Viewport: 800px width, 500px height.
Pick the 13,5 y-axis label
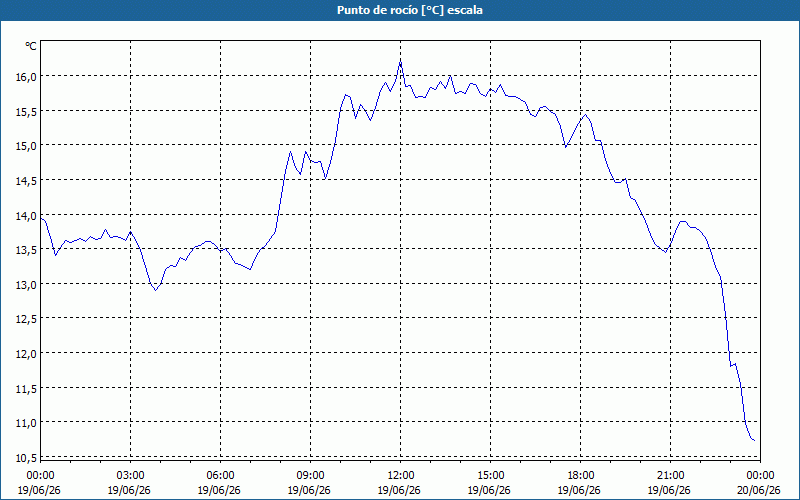click(x=27, y=250)
